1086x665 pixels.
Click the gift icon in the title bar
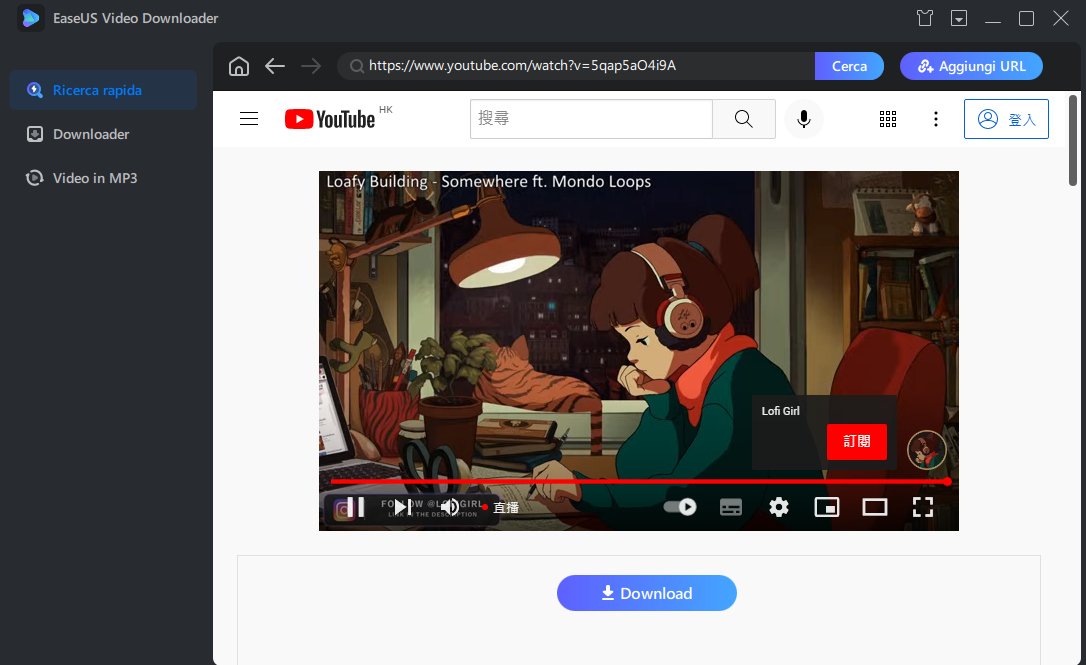click(924, 18)
